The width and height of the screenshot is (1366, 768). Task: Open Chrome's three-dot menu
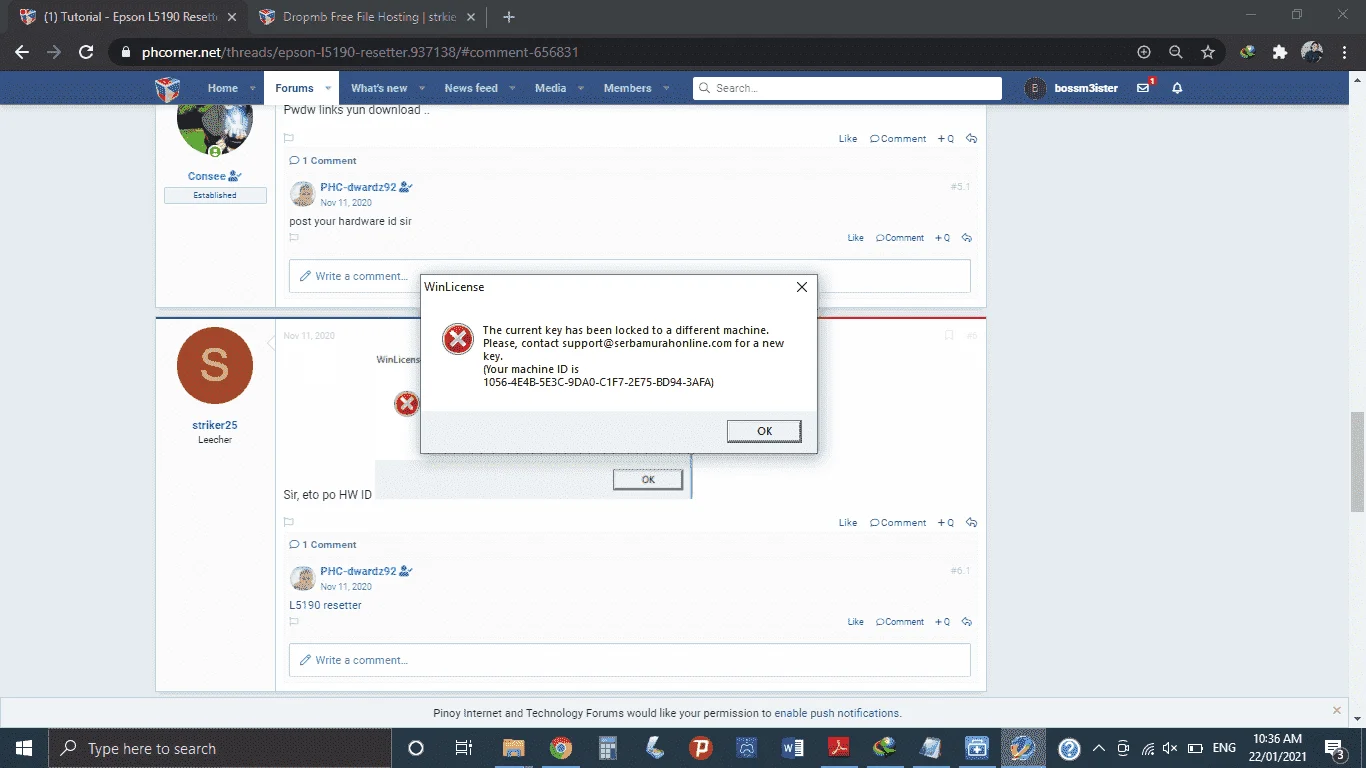pos(1344,52)
